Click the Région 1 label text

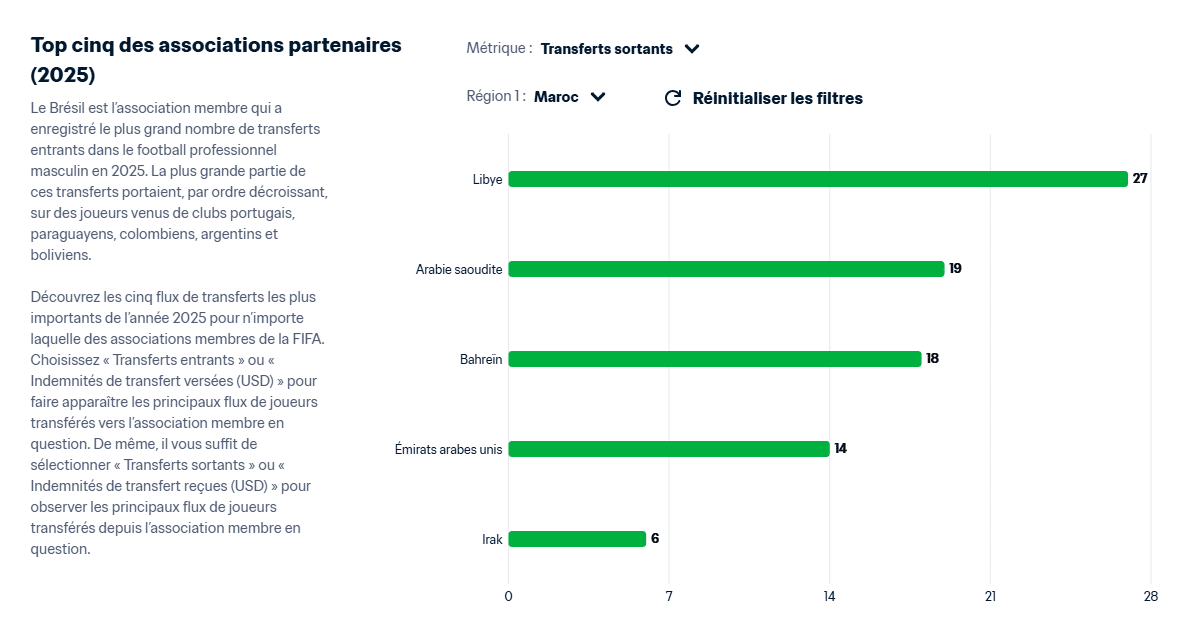pyautogui.click(x=495, y=97)
